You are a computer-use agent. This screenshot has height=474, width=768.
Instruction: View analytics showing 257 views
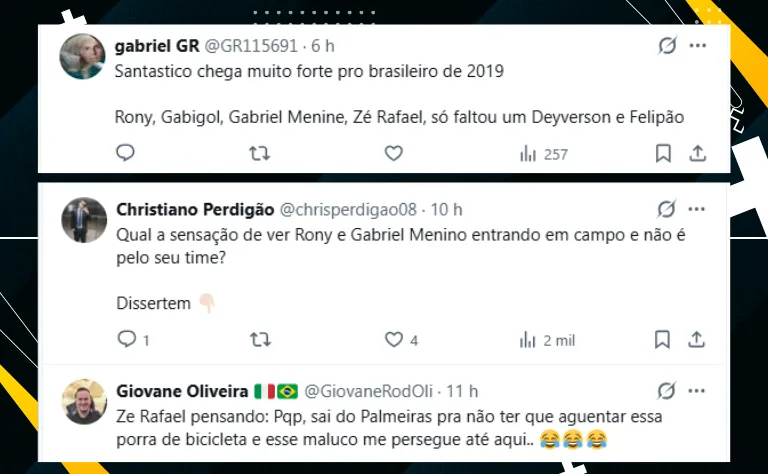tap(543, 154)
